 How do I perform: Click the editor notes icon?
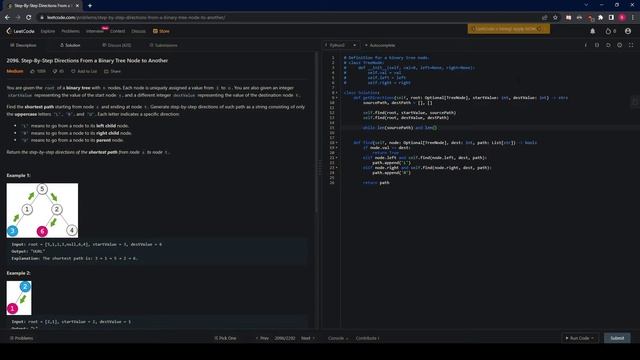point(597,45)
